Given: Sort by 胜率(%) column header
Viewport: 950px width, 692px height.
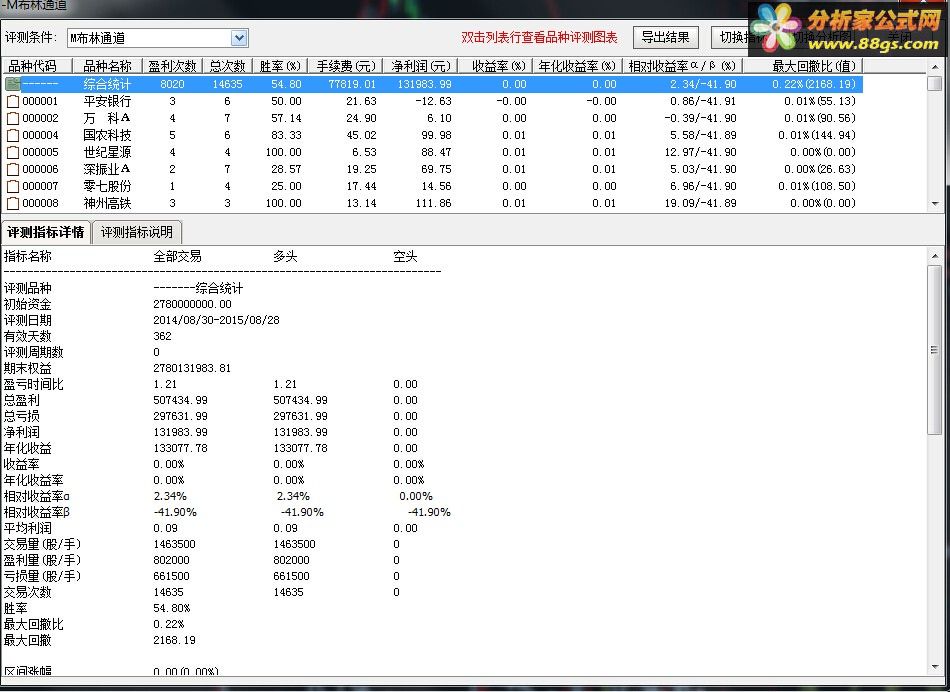Looking at the screenshot, I should (280, 66).
